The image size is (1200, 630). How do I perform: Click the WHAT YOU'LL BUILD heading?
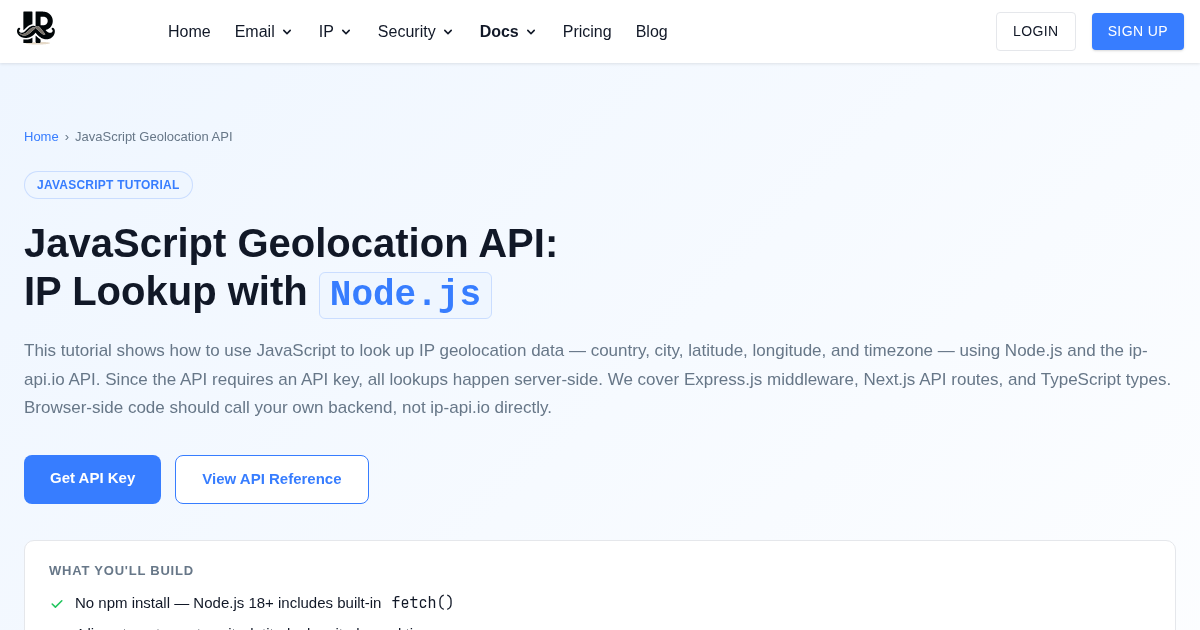[x=121, y=571]
